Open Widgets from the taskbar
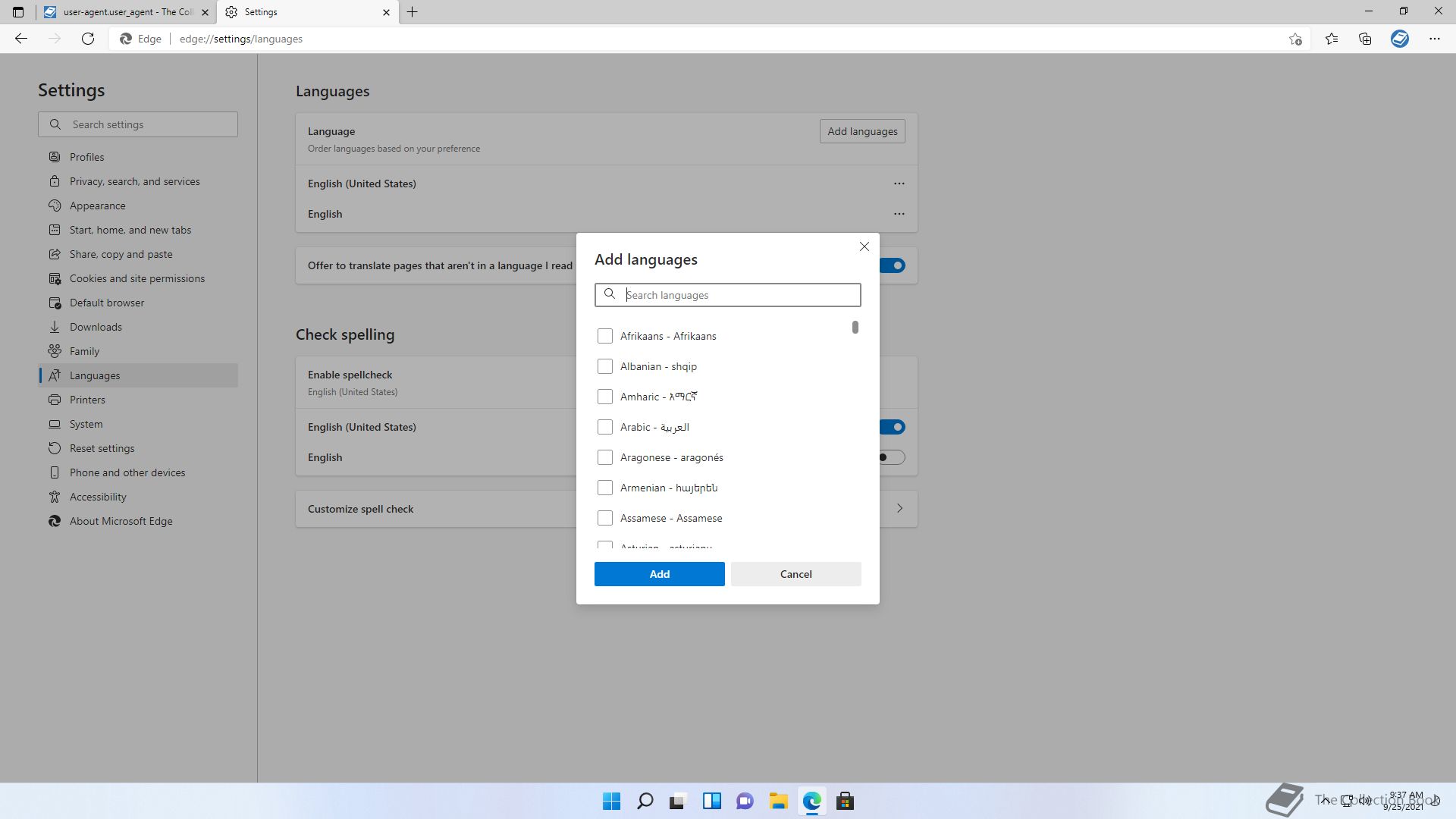This screenshot has height=819, width=1456. pyautogui.click(x=711, y=801)
